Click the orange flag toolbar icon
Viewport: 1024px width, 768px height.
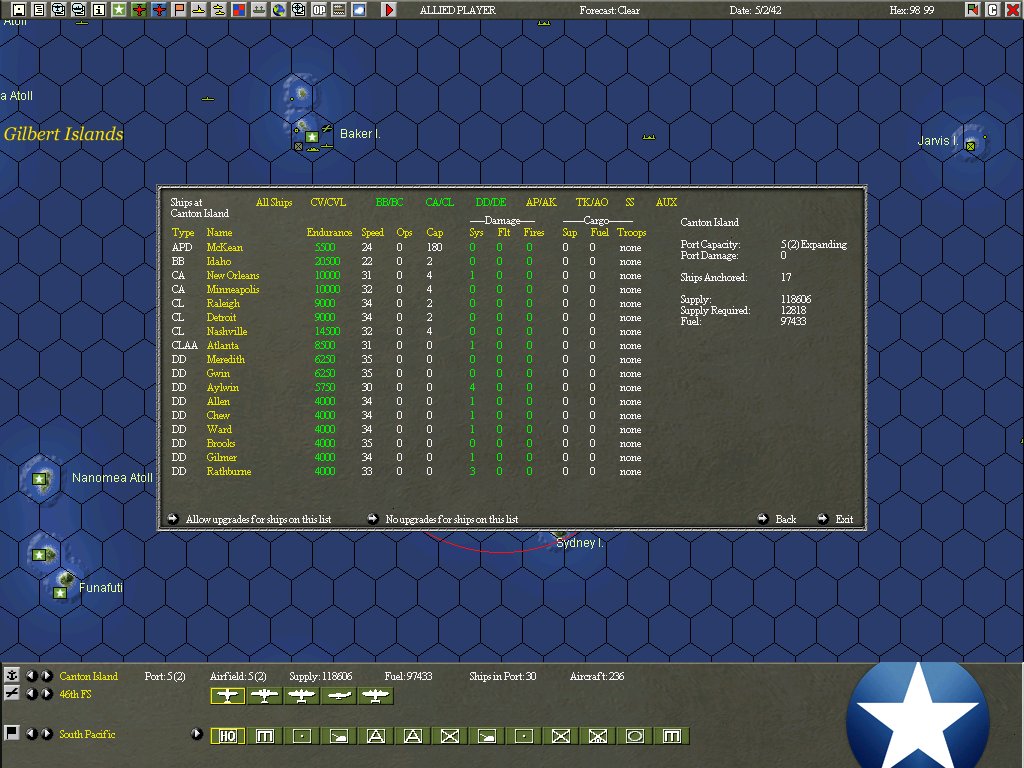tap(179, 9)
